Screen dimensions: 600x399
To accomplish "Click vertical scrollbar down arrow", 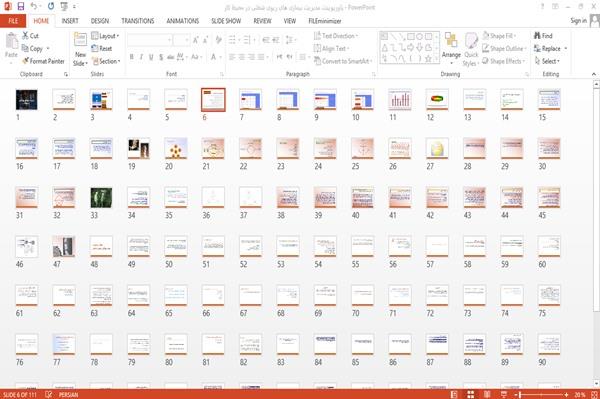I will (x=596, y=383).
